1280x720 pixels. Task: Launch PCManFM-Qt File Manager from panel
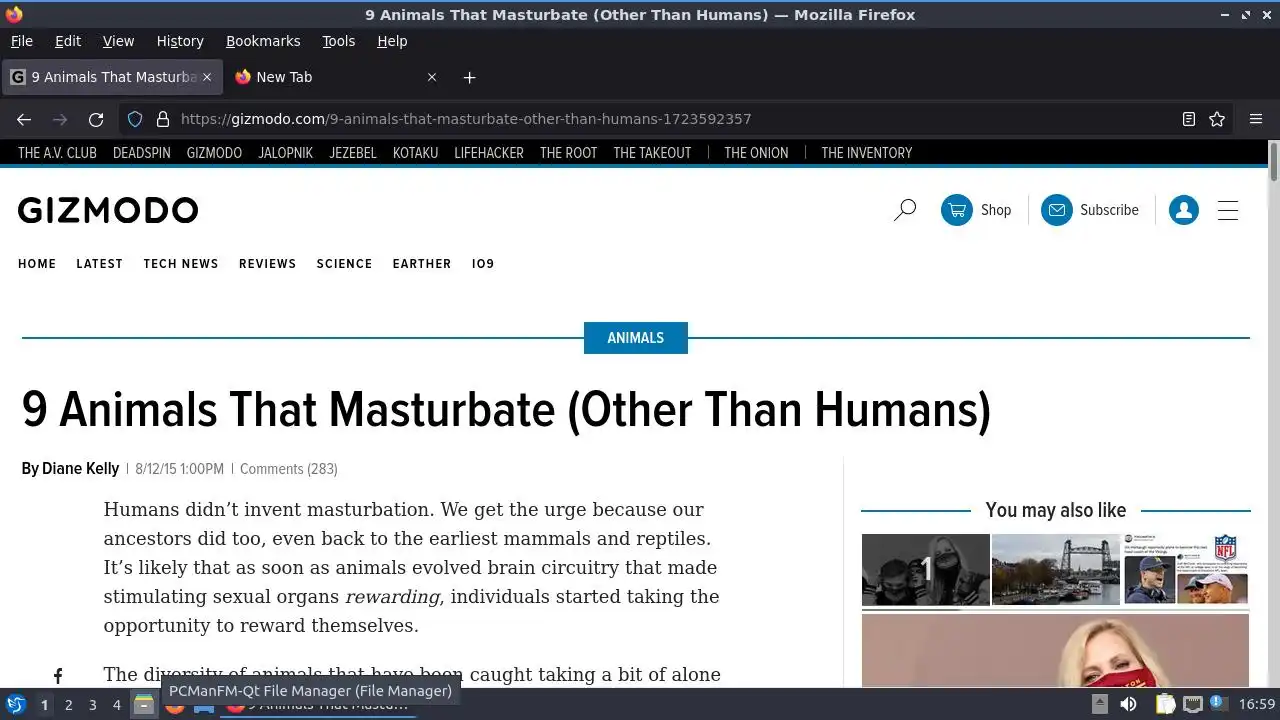click(x=144, y=705)
